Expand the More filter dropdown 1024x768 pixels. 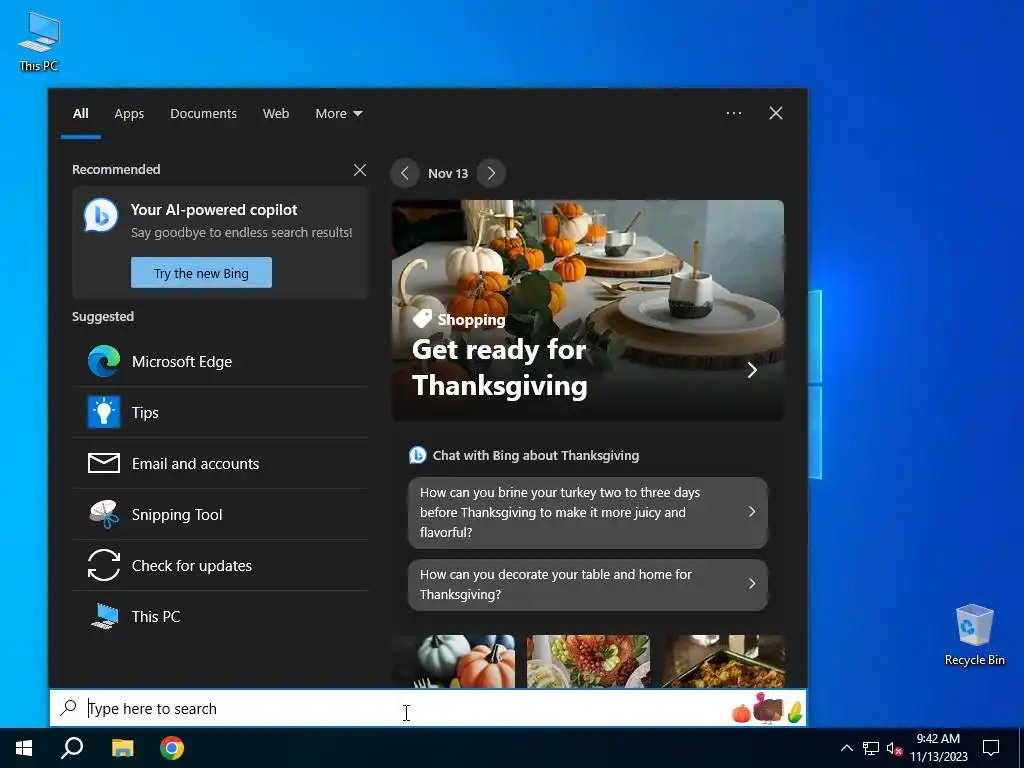click(x=338, y=113)
